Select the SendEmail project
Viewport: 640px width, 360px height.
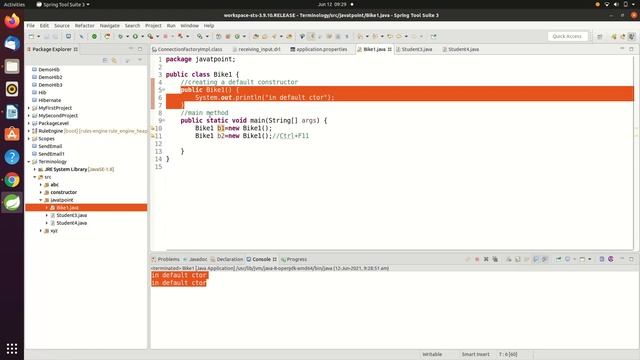click(x=50, y=146)
